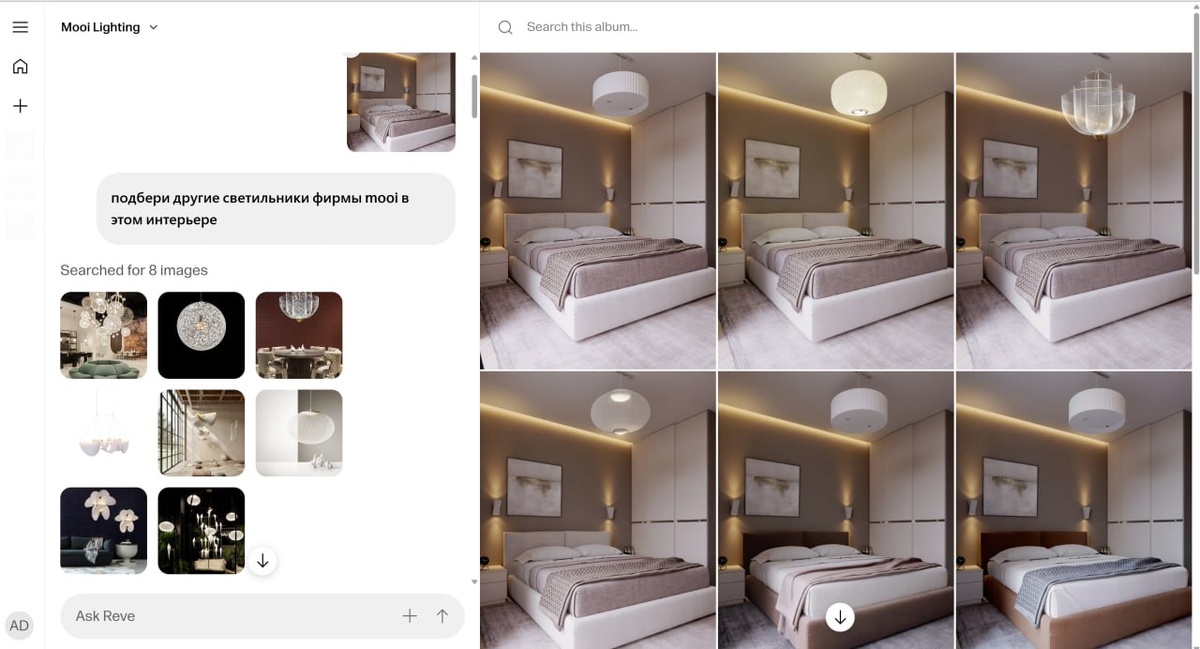Jump to latest chat with down arrow button
1200x649 pixels.
click(x=263, y=561)
